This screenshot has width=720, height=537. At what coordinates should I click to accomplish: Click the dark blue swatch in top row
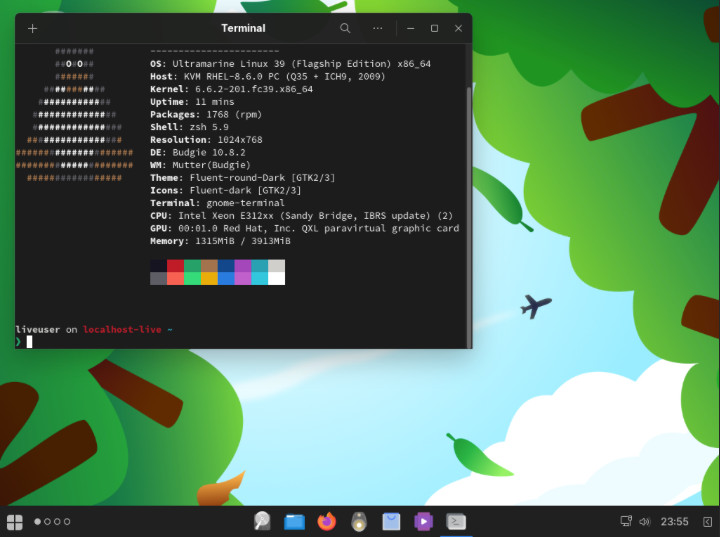point(226,266)
